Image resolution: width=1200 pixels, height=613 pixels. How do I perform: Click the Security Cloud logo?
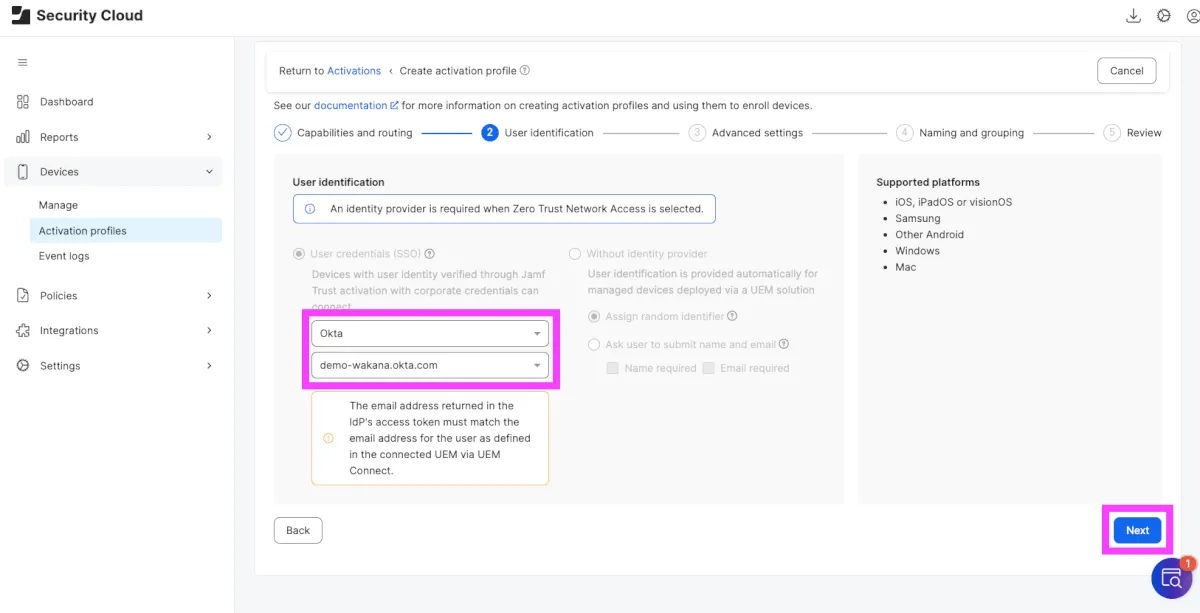(x=77, y=16)
